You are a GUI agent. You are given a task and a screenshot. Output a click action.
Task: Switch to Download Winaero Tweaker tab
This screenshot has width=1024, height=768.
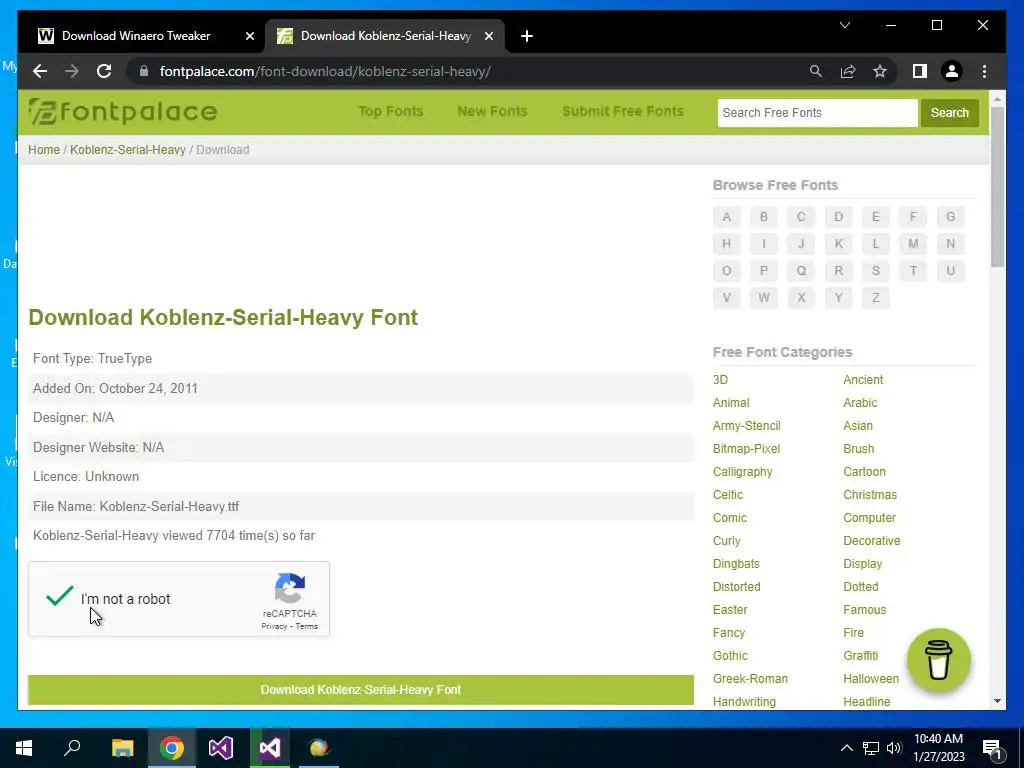pos(136,36)
